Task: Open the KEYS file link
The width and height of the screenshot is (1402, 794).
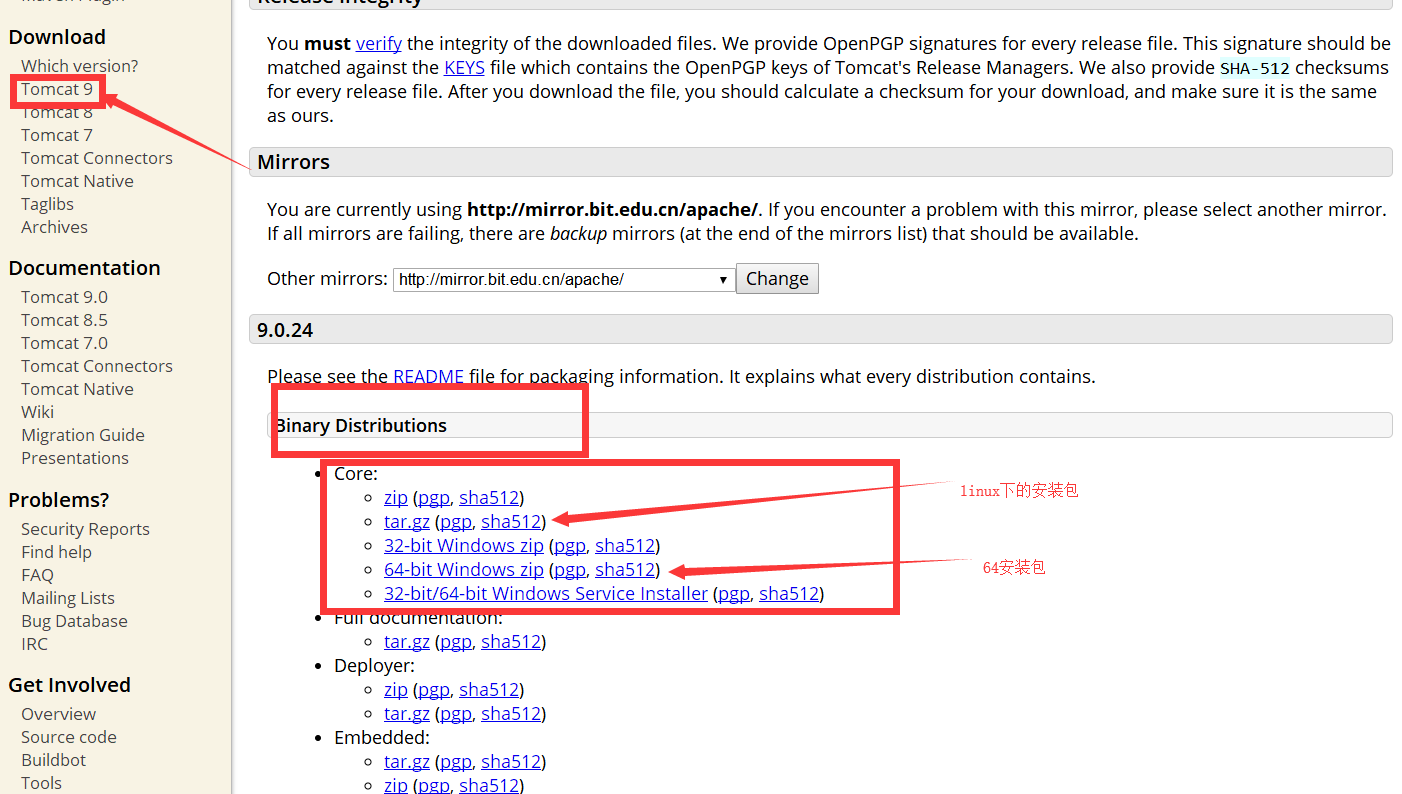Action: tap(464, 67)
